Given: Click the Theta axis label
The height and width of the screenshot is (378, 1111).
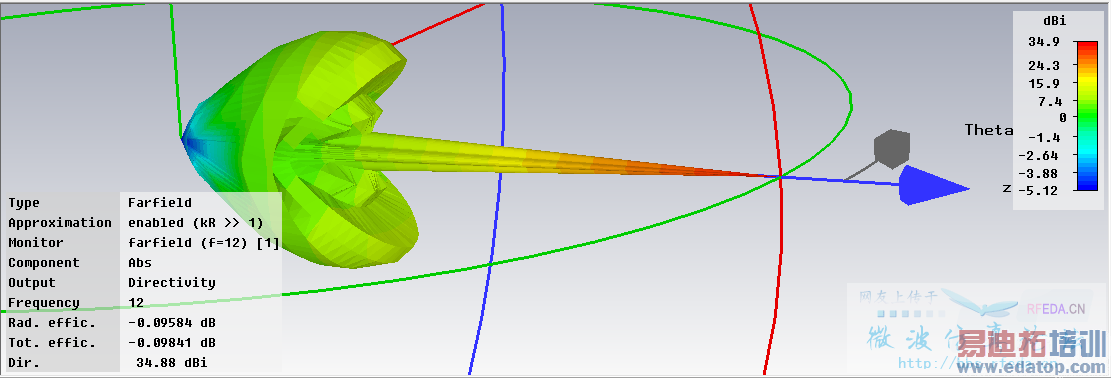Looking at the screenshot, I should 989,130.
